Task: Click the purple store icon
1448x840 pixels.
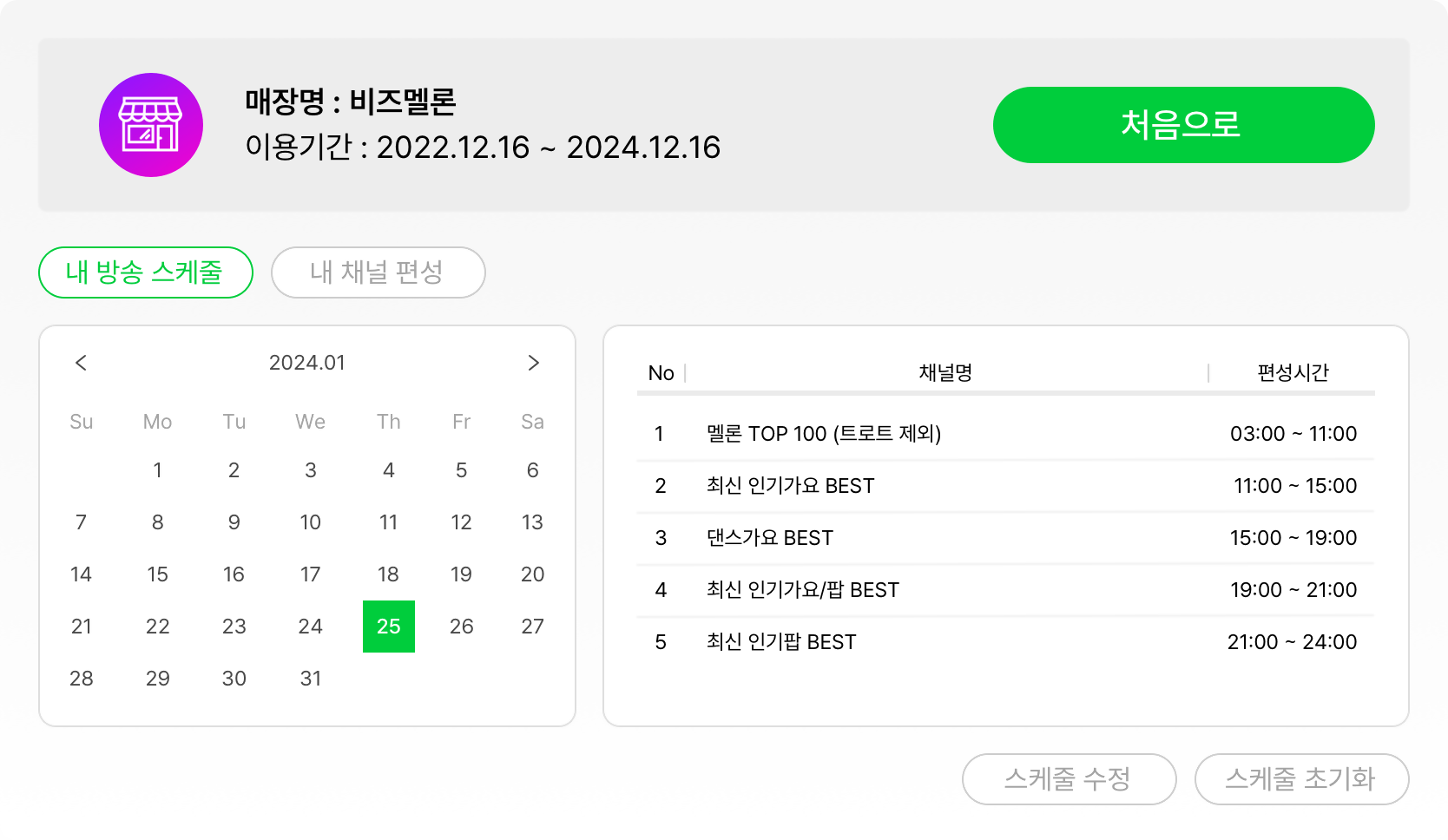Action: pos(151,125)
